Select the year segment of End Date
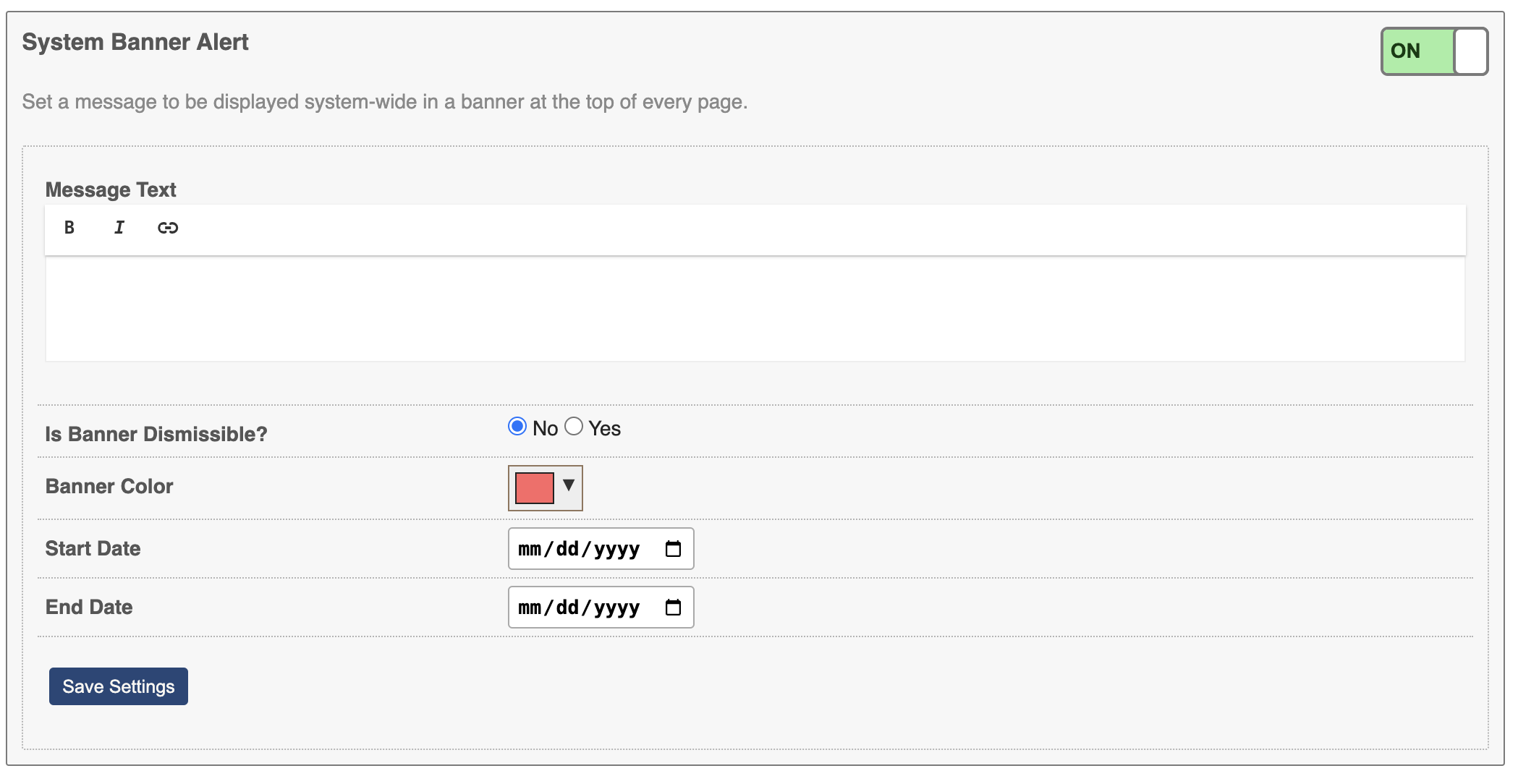Viewport: 1518px width, 784px height. pos(616,608)
